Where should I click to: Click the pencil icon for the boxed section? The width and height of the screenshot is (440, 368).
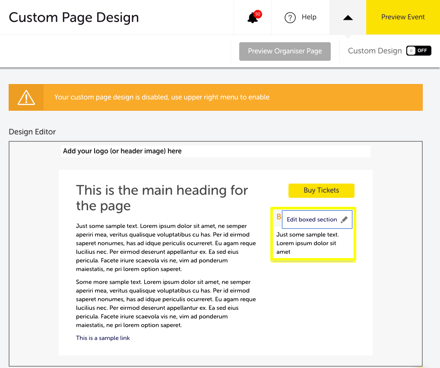(x=344, y=219)
